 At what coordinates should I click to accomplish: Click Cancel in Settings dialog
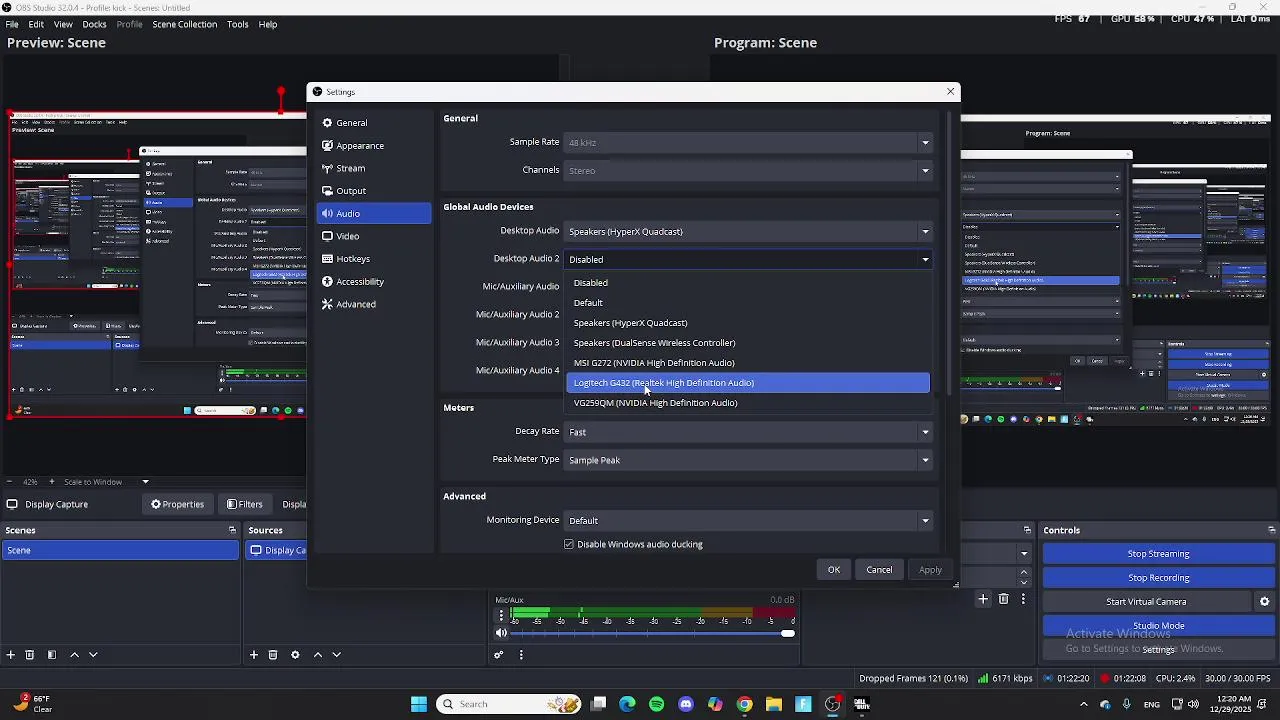(x=879, y=570)
